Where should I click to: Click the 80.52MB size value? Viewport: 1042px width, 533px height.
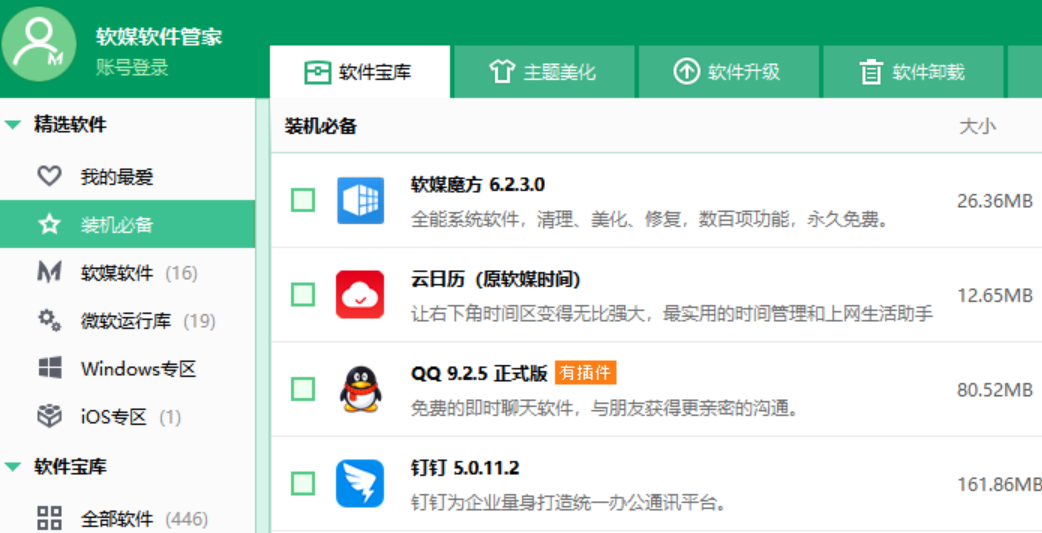[x=995, y=389]
